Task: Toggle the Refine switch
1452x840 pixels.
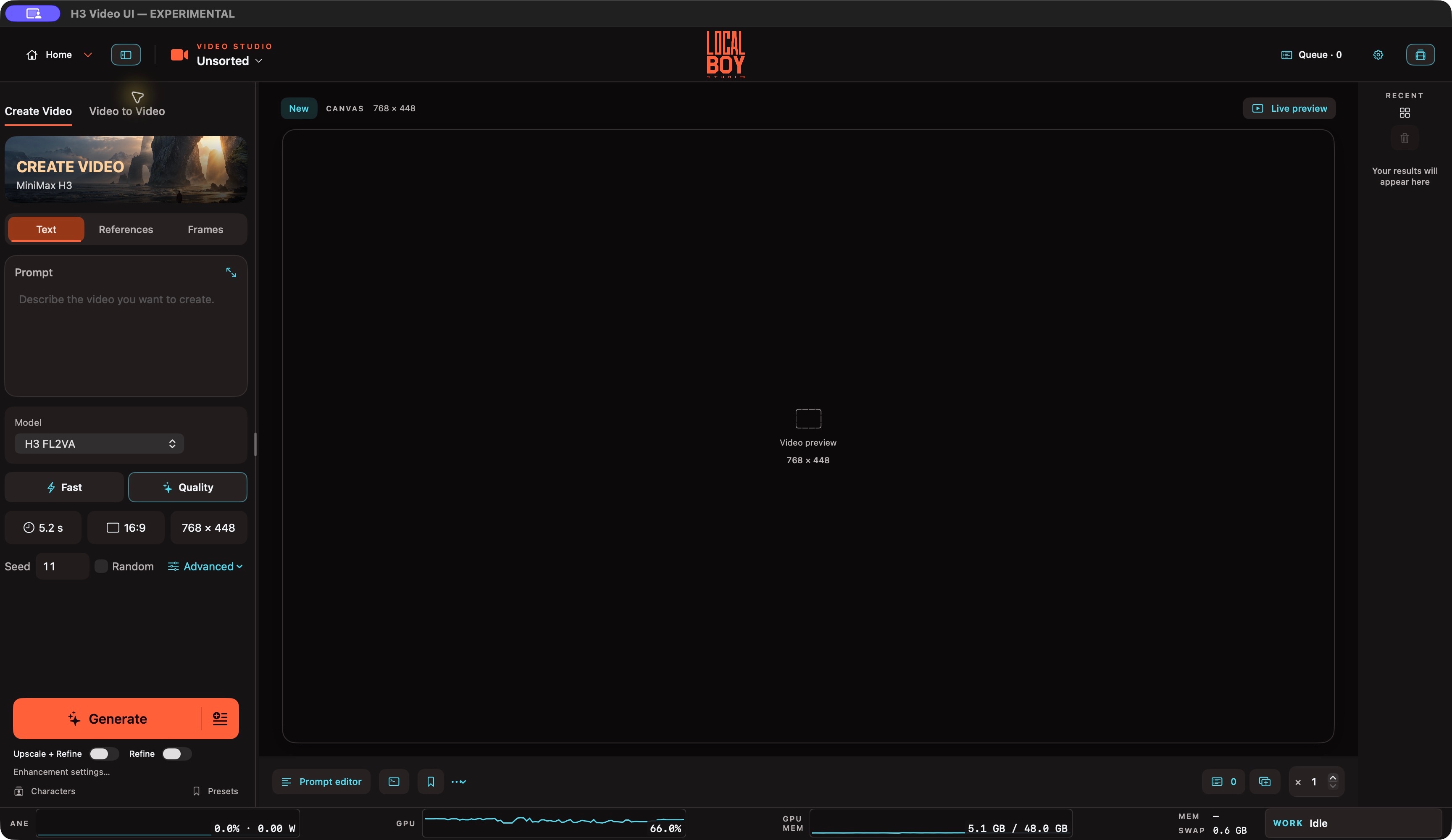Action: point(176,753)
